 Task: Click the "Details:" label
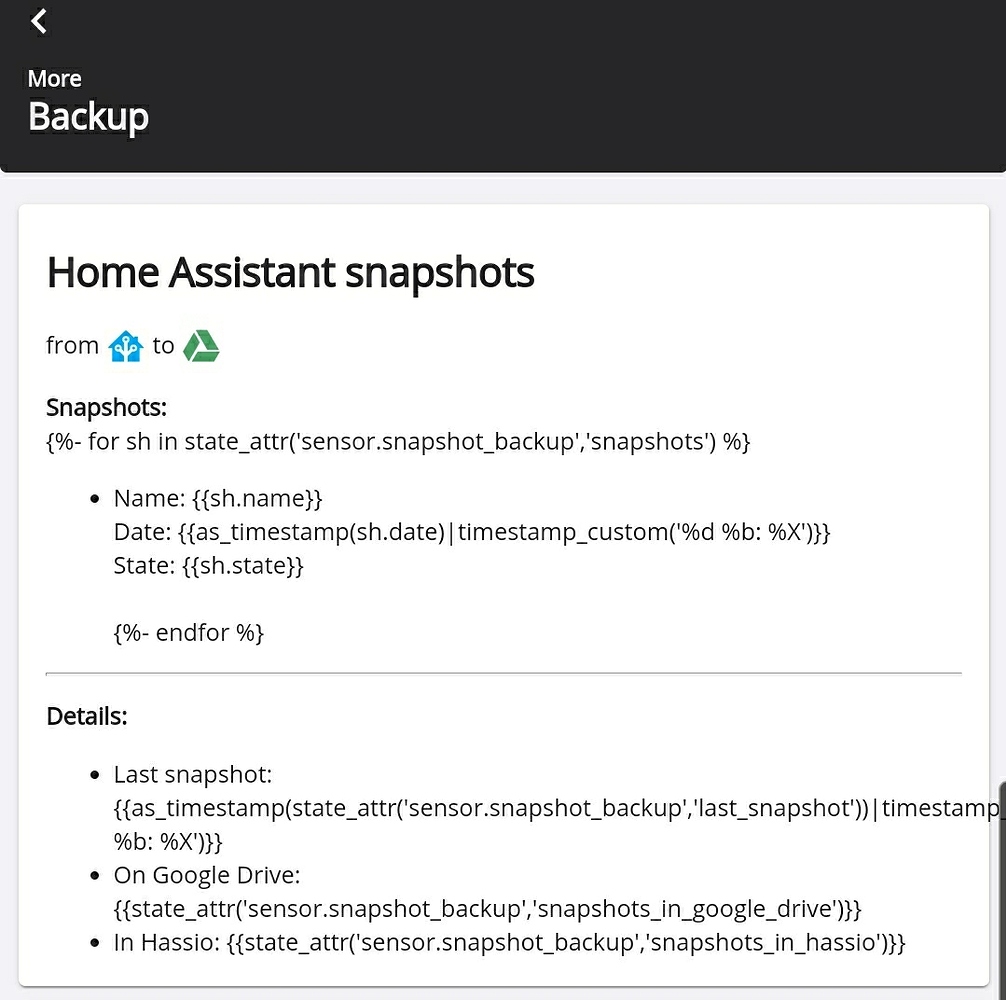pos(87,716)
